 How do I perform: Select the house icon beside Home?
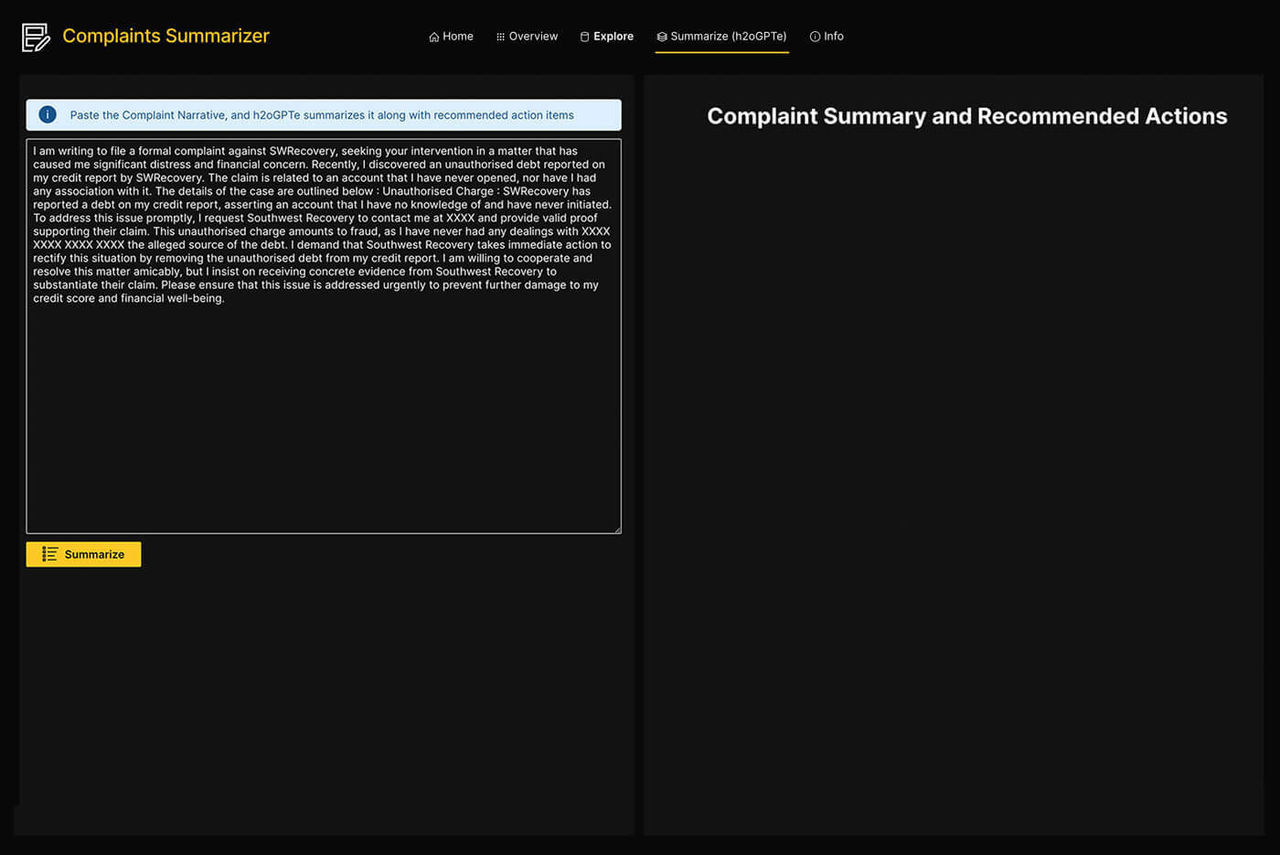(432, 36)
